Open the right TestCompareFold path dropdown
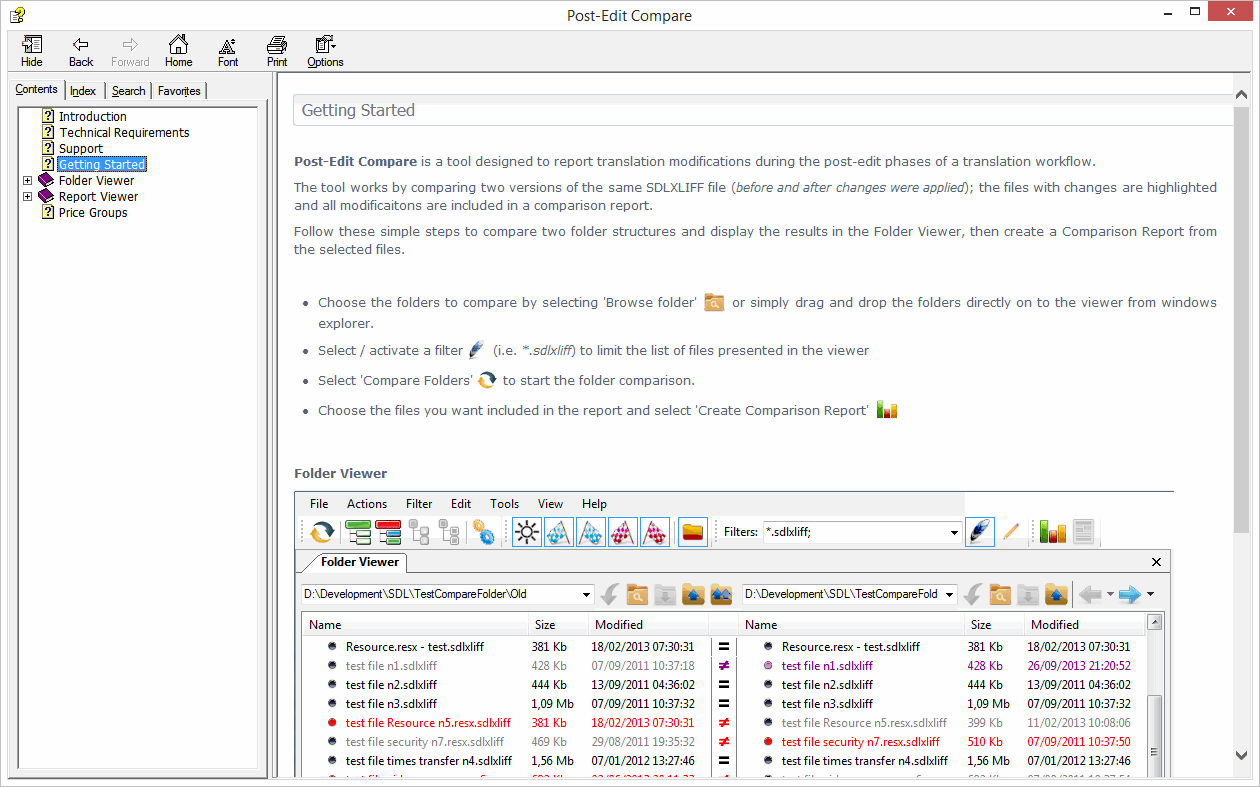The width and height of the screenshot is (1260, 787). tap(949, 594)
